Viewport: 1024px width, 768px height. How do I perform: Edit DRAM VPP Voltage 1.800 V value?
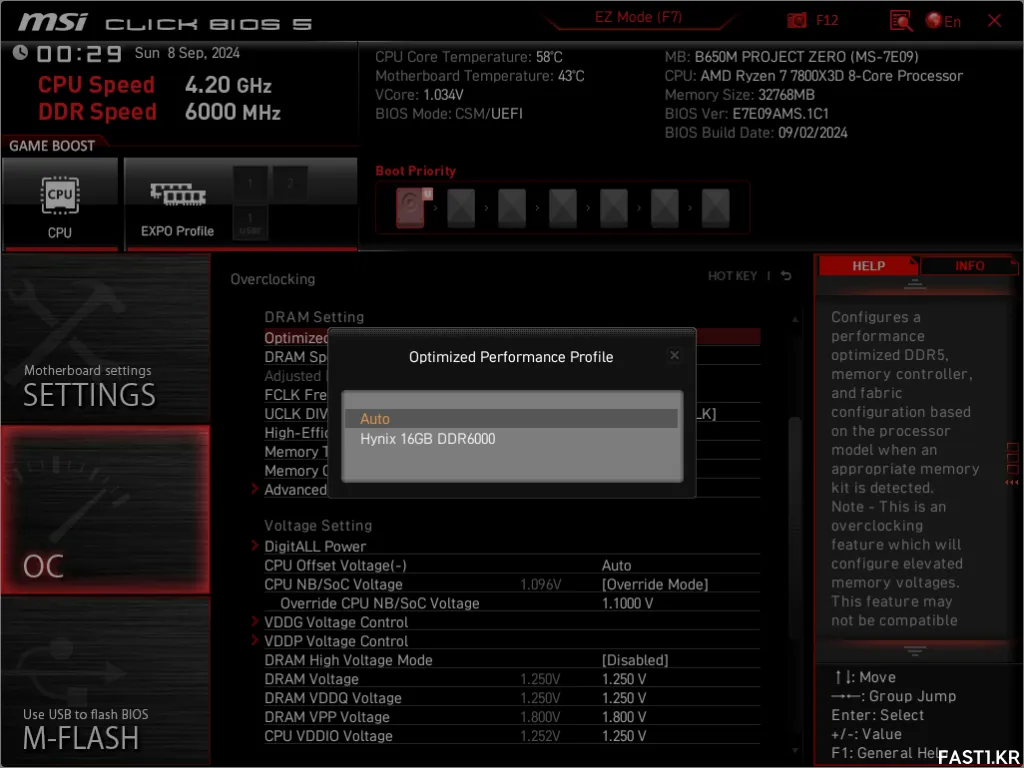click(624, 717)
